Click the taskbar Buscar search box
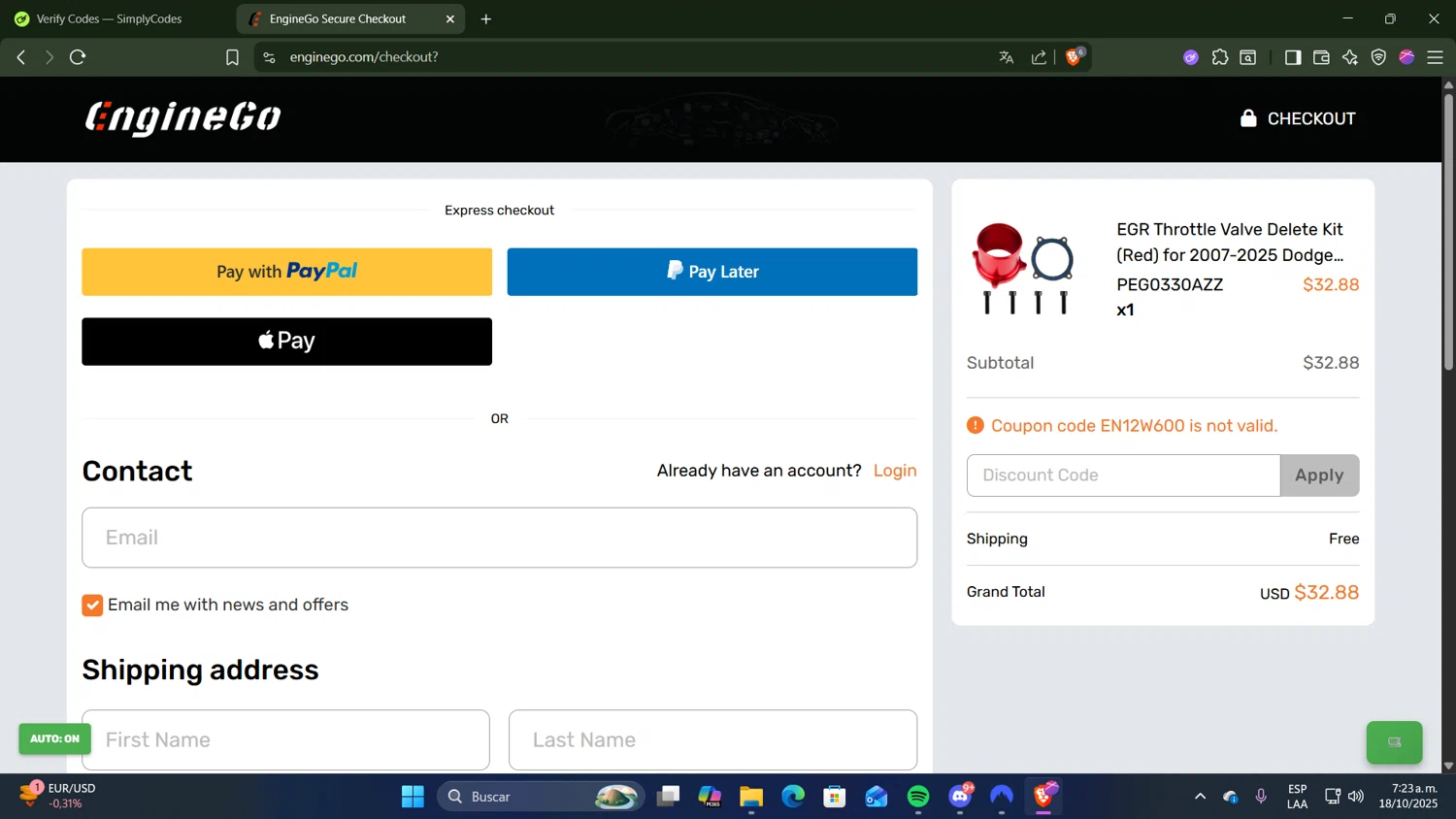The width and height of the screenshot is (1456, 819). click(541, 797)
